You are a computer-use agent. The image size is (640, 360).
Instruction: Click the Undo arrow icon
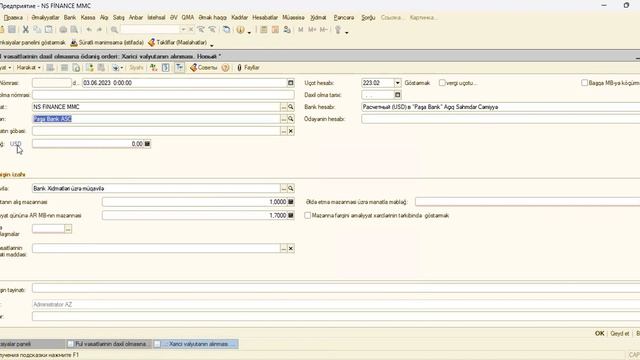(89, 29)
